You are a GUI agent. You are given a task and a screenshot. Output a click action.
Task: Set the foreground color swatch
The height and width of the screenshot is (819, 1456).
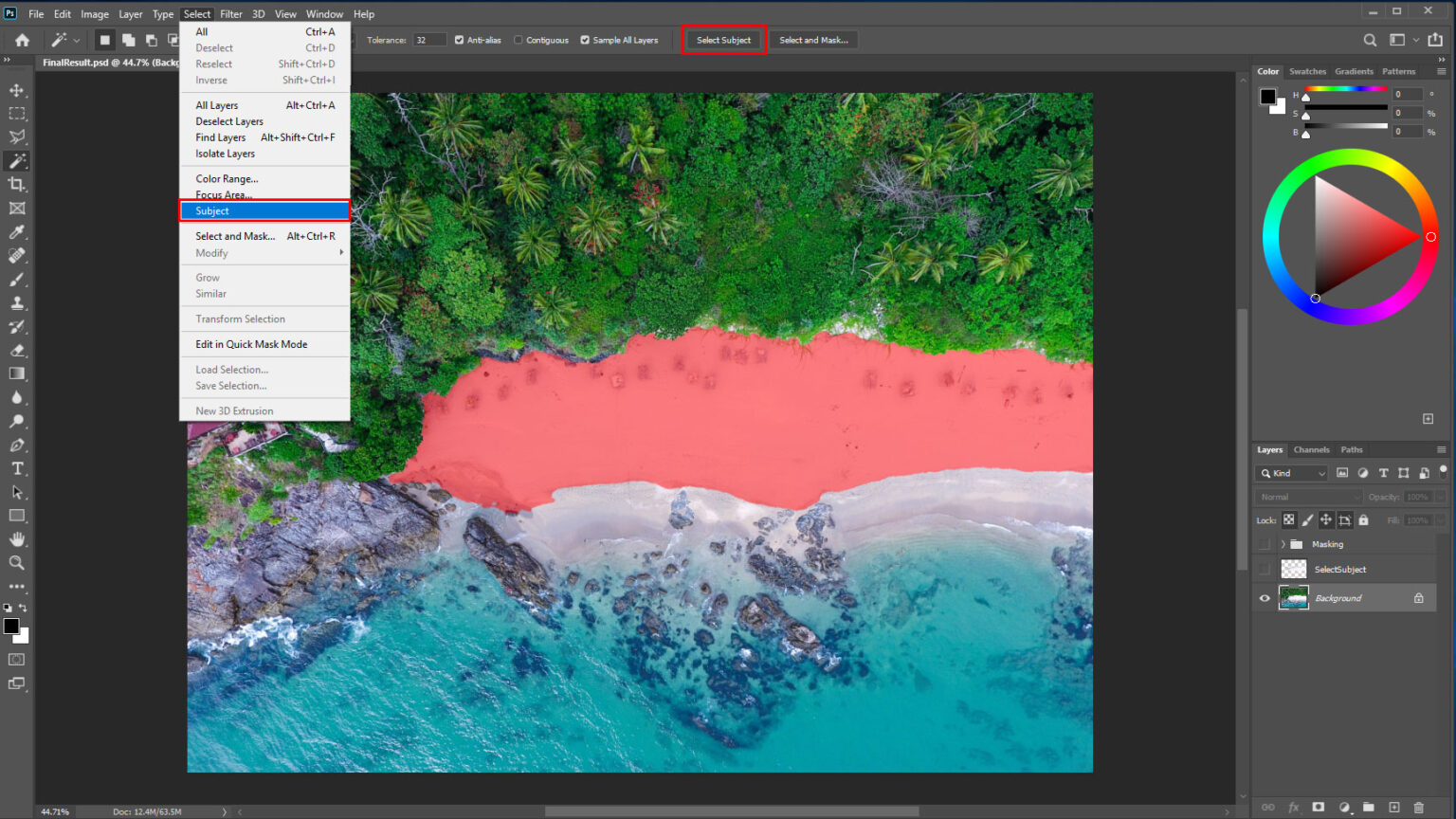9,625
